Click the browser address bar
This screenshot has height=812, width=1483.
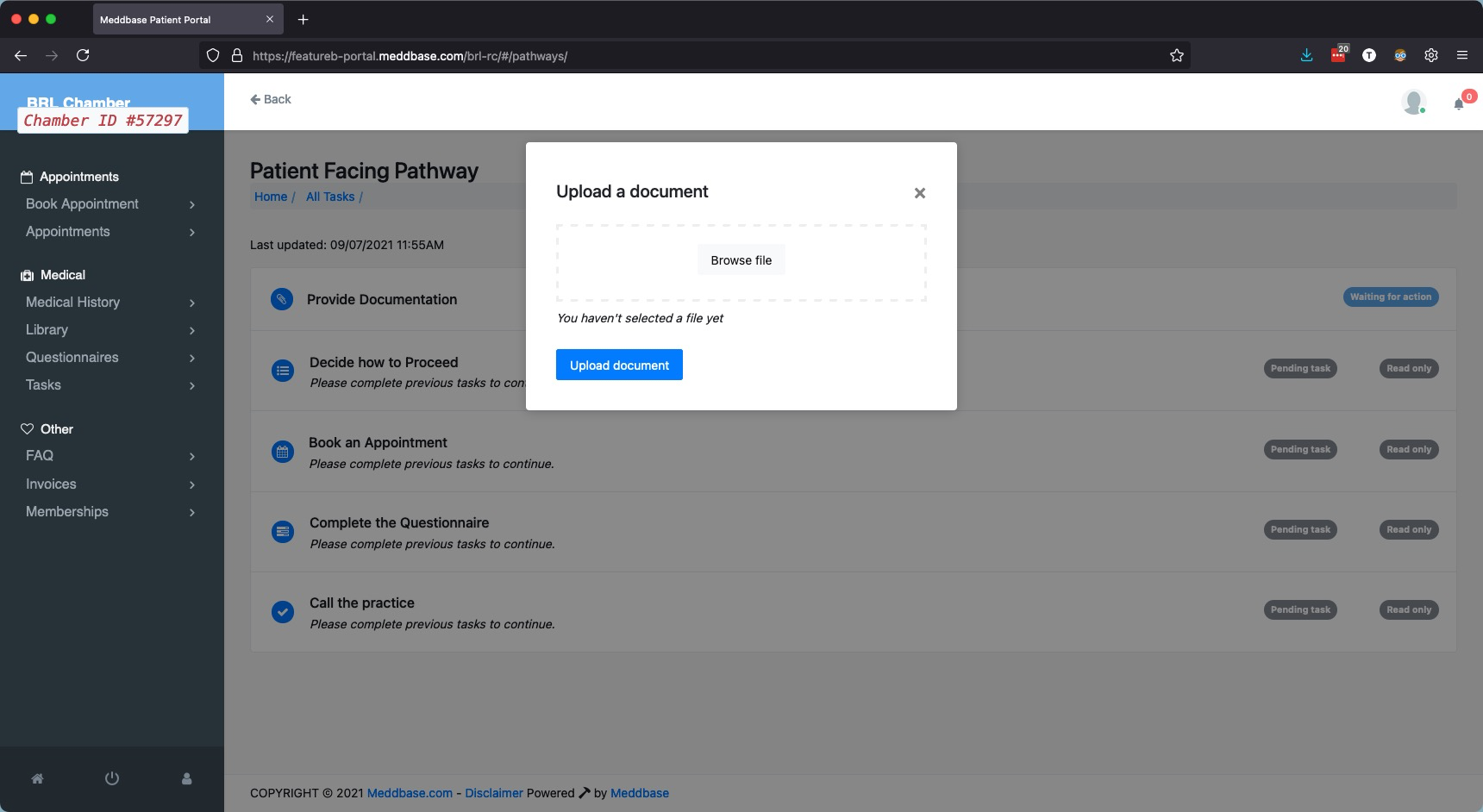690,56
